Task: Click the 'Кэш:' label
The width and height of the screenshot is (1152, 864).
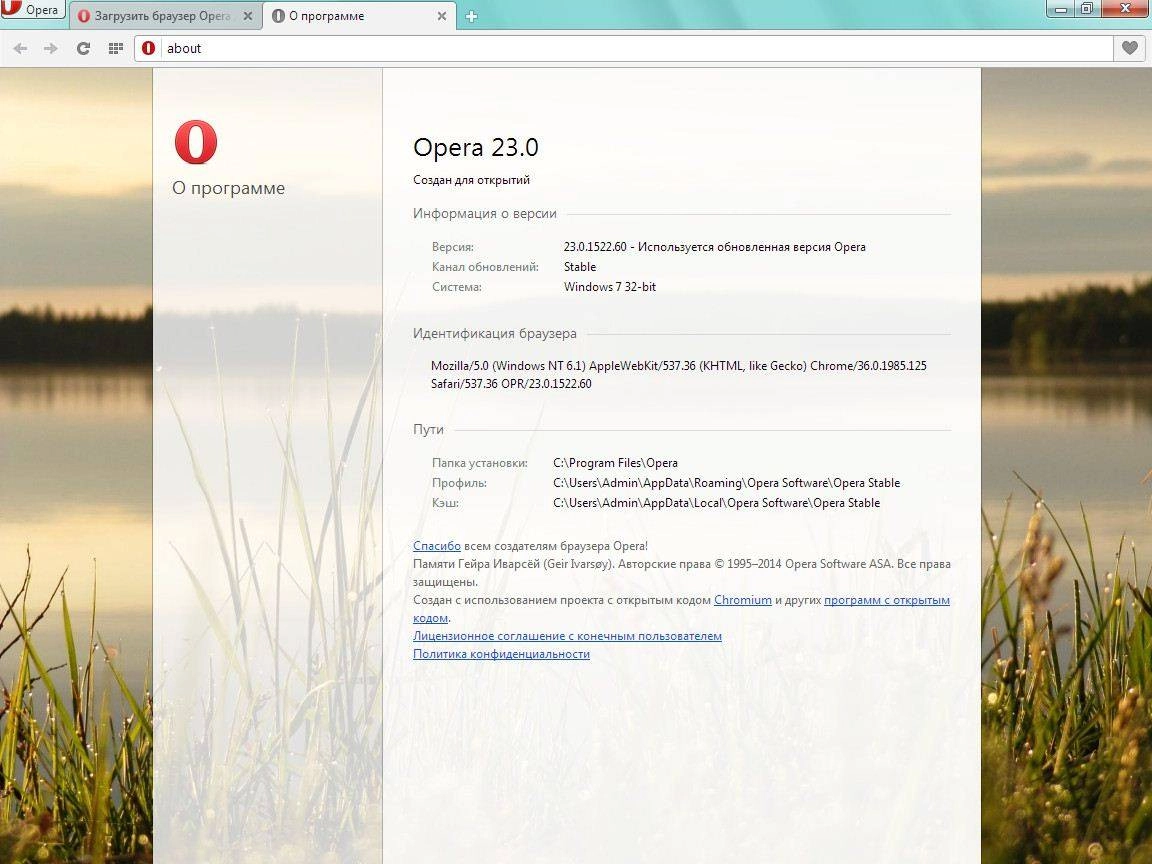Action: (x=445, y=503)
